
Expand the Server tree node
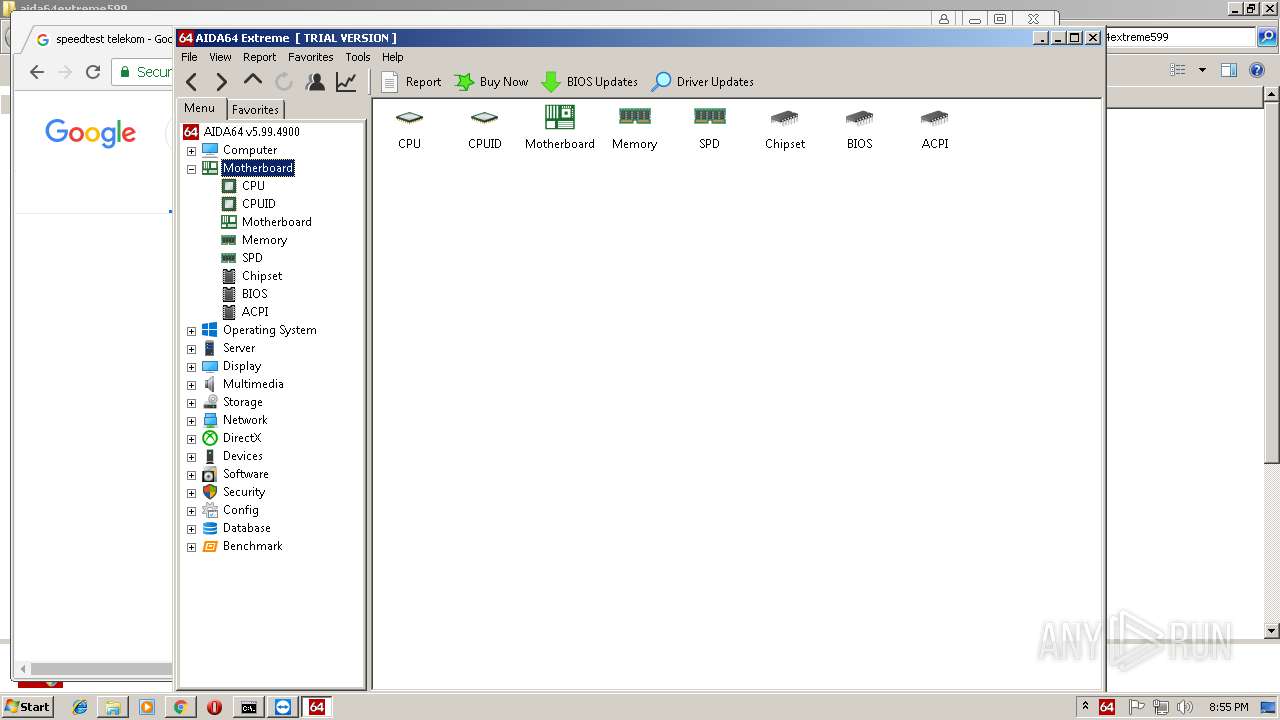click(191, 348)
